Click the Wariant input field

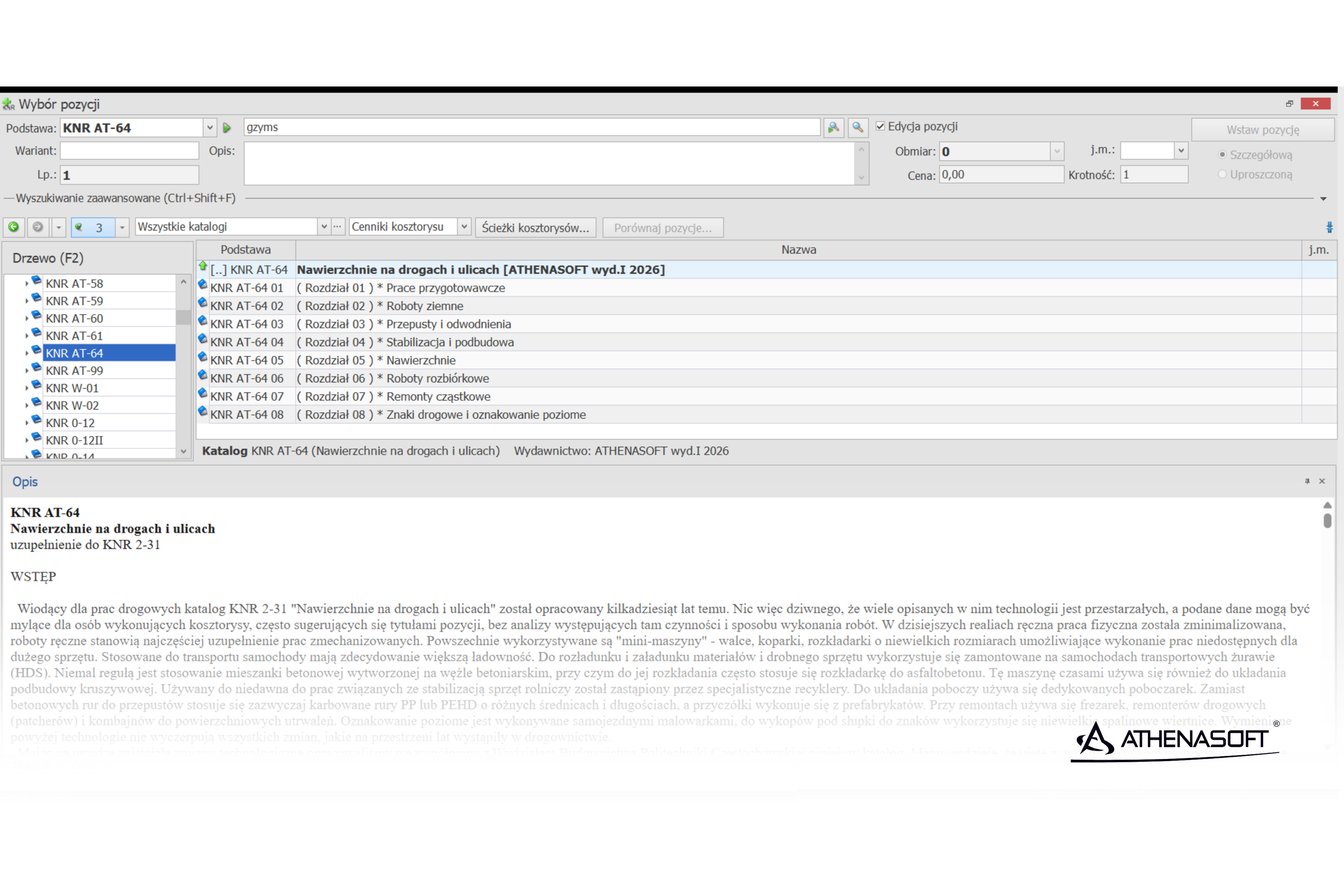click(x=130, y=151)
